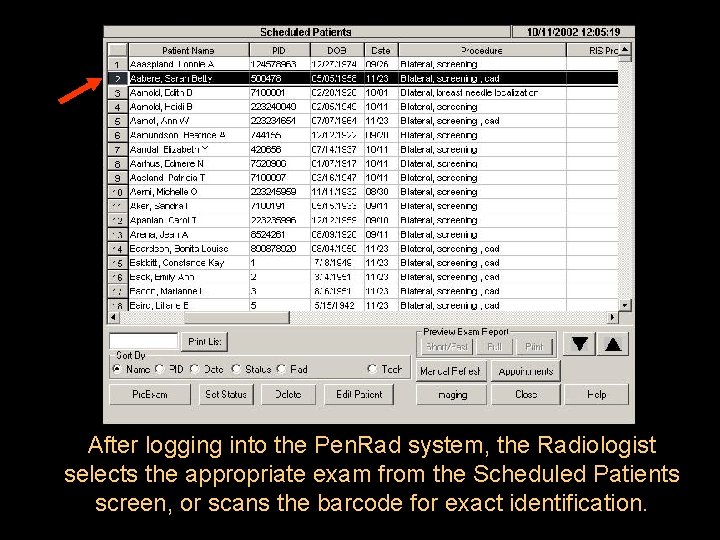This screenshot has width=720, height=540.
Task: Click the horizontal scrollbar left arrow
Action: click(x=113, y=317)
